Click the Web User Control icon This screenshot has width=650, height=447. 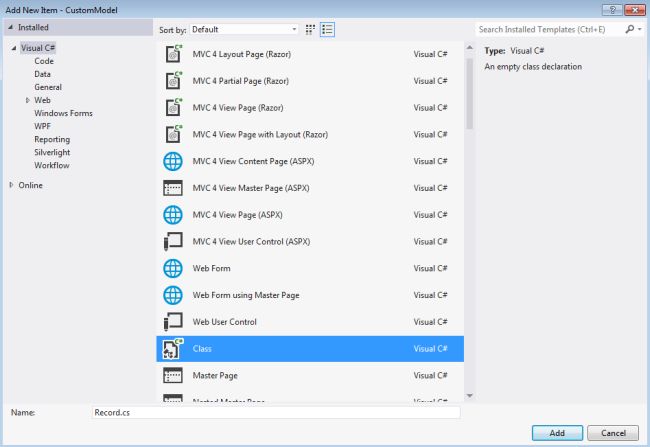point(173,322)
